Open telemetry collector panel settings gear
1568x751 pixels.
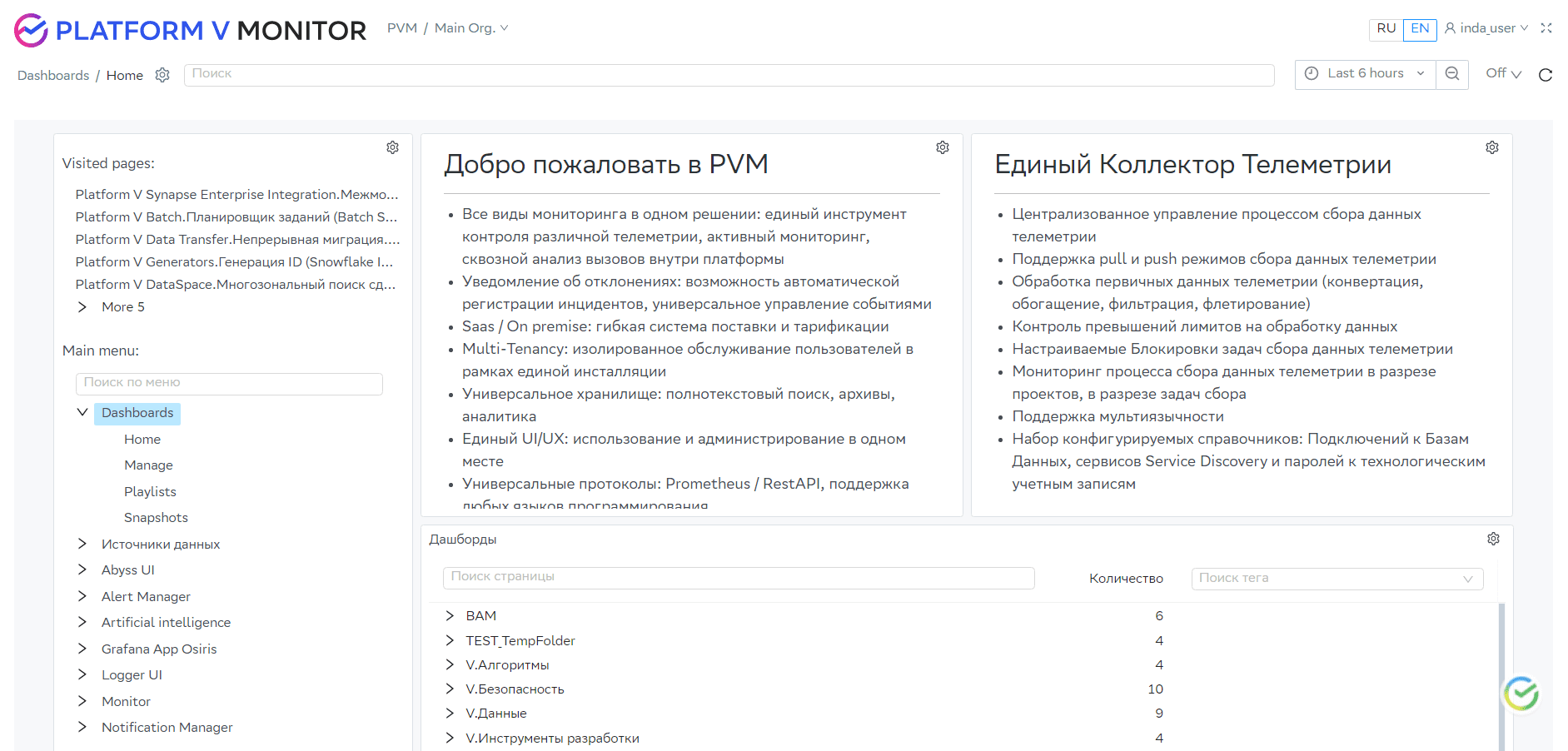coord(1492,147)
